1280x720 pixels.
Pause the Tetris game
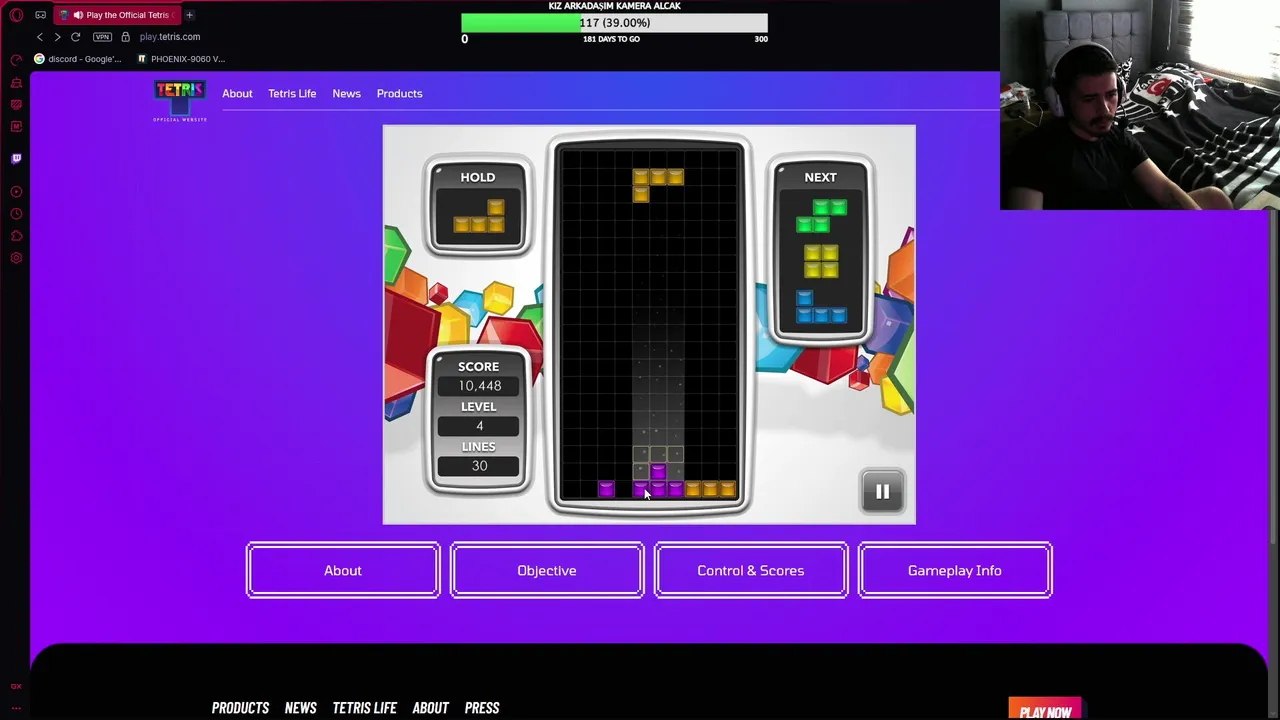pos(882,491)
